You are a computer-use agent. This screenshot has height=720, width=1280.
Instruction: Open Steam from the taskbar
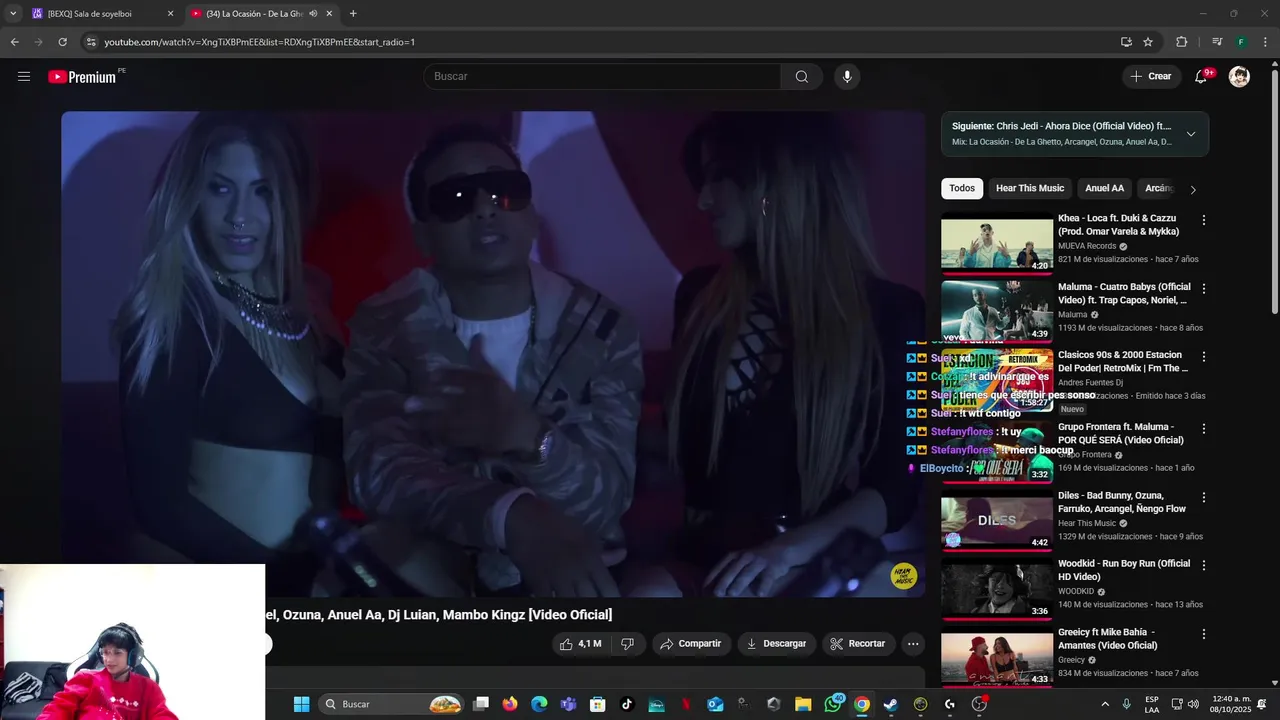coord(890,704)
